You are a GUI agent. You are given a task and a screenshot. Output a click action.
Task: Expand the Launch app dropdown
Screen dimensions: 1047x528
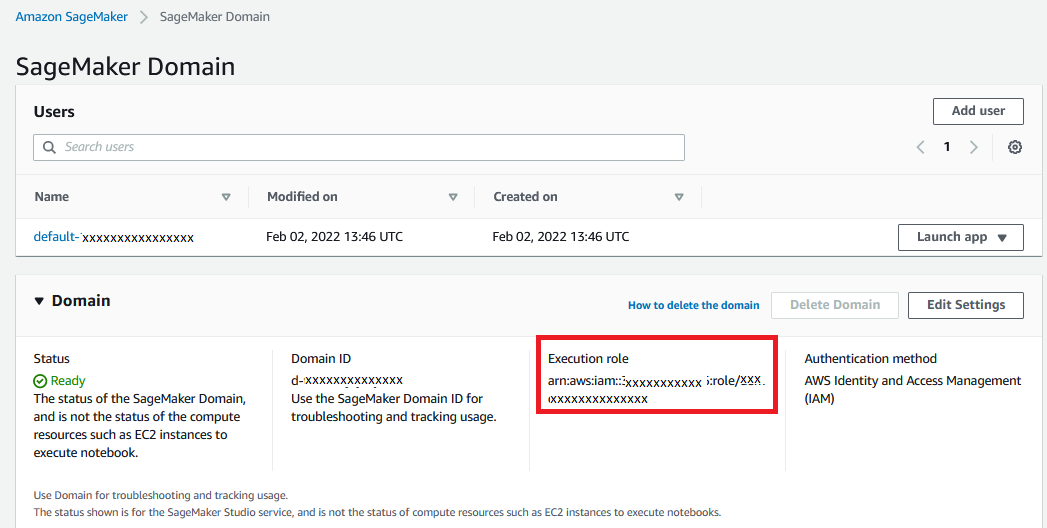pos(960,237)
